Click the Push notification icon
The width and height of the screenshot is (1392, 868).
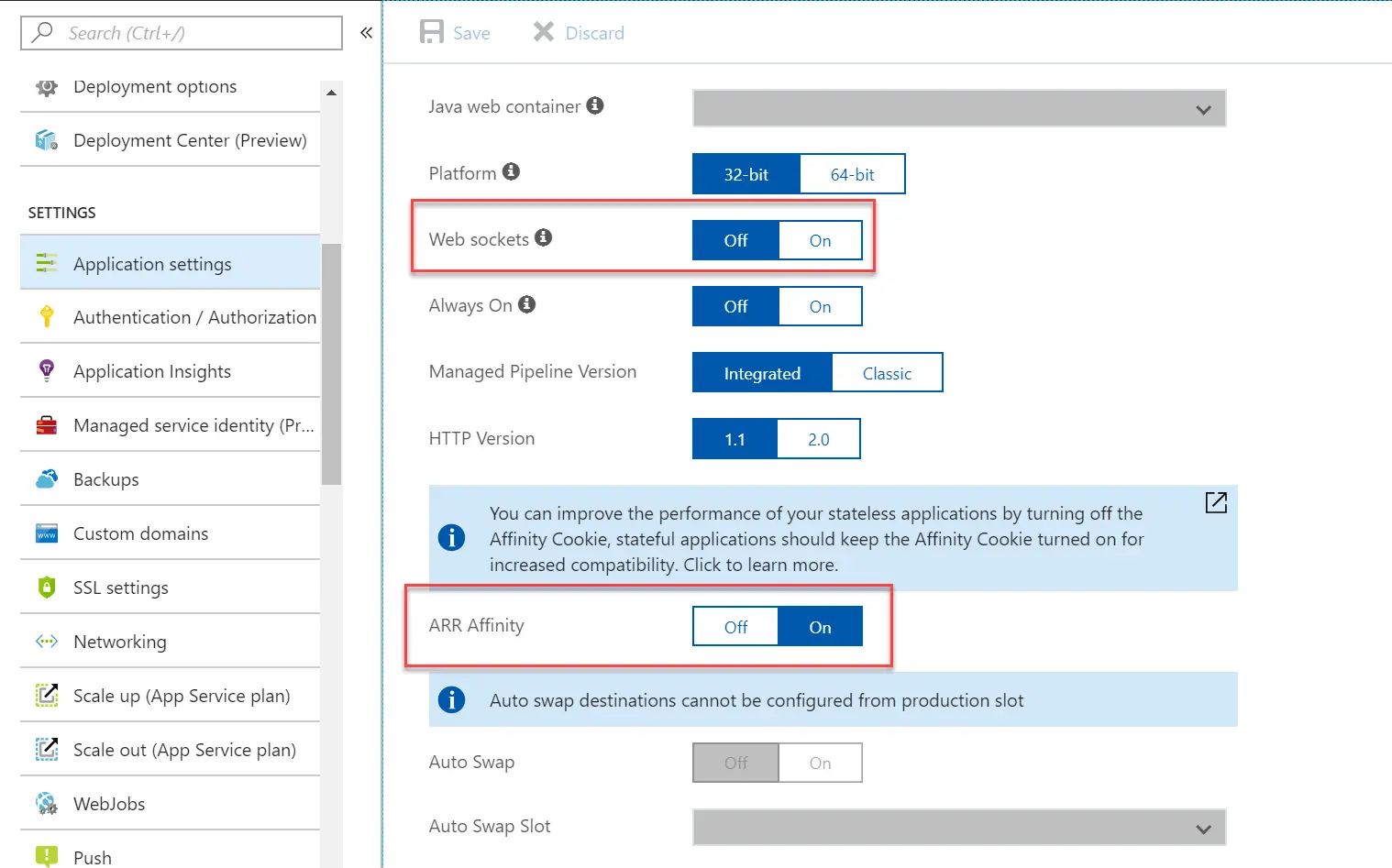point(46,856)
